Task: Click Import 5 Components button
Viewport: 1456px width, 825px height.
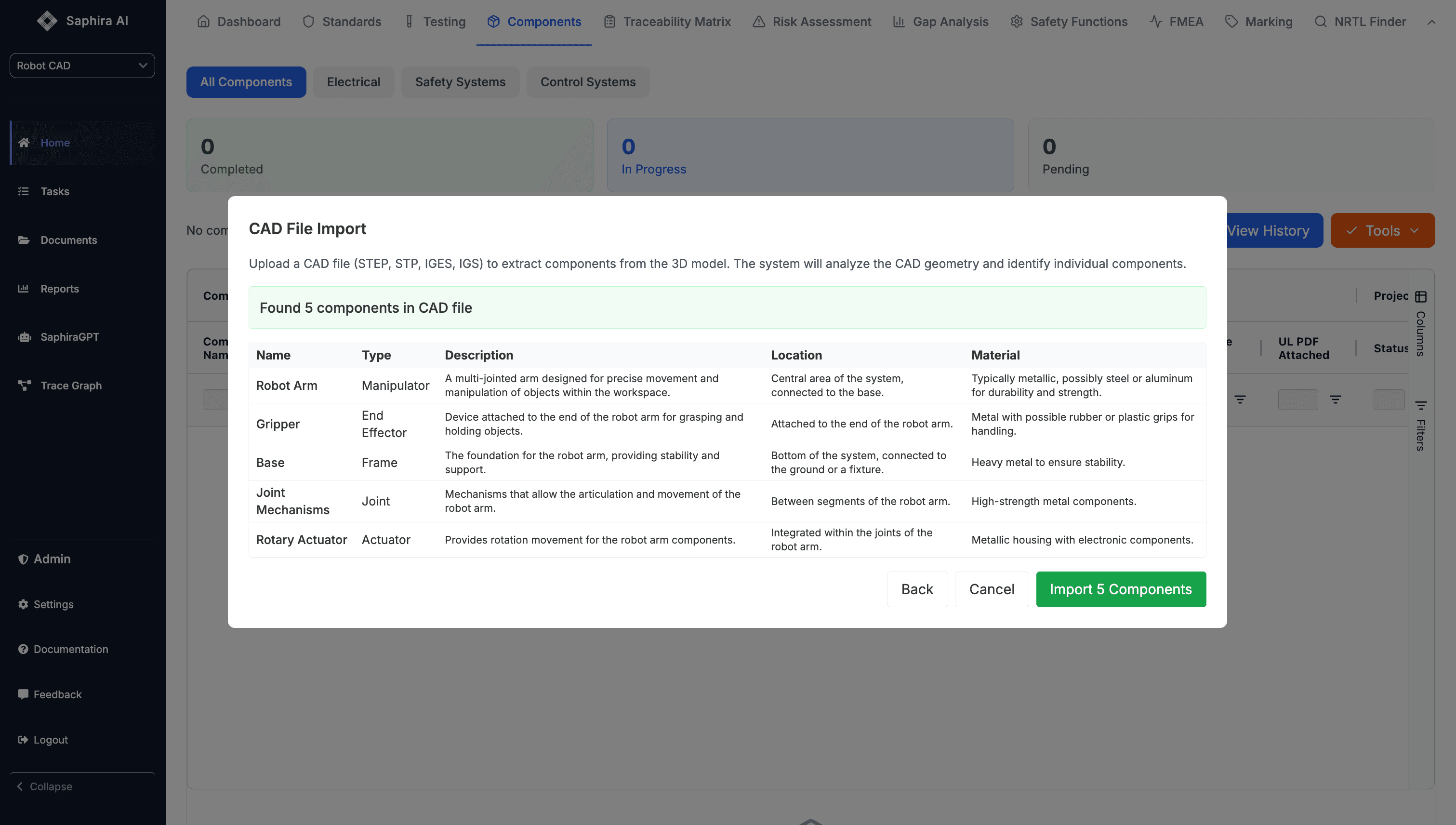Action: click(1120, 589)
